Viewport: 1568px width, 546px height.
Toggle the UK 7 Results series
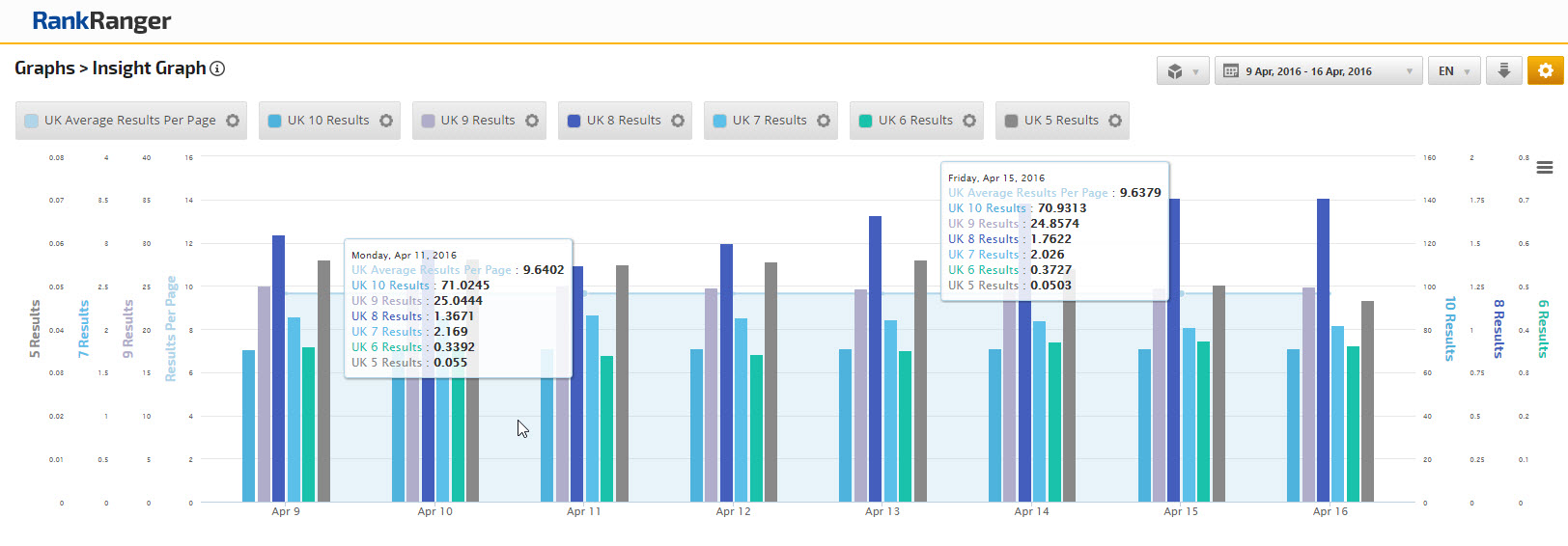point(769,121)
